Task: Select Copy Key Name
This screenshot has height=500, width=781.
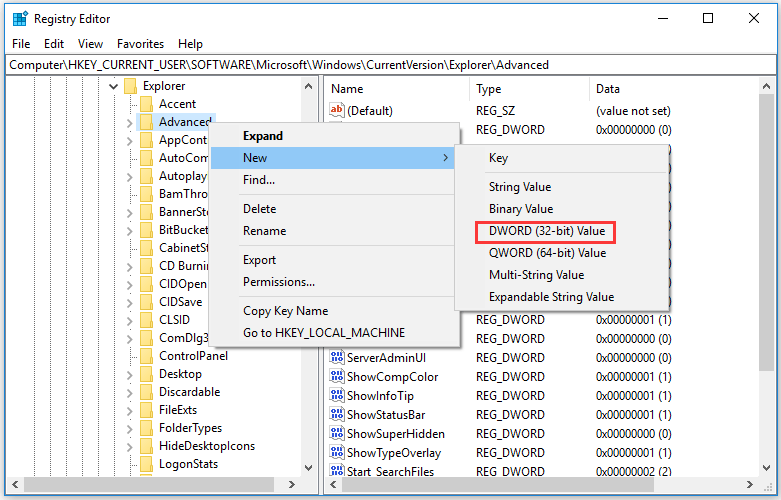Action: coord(333,311)
